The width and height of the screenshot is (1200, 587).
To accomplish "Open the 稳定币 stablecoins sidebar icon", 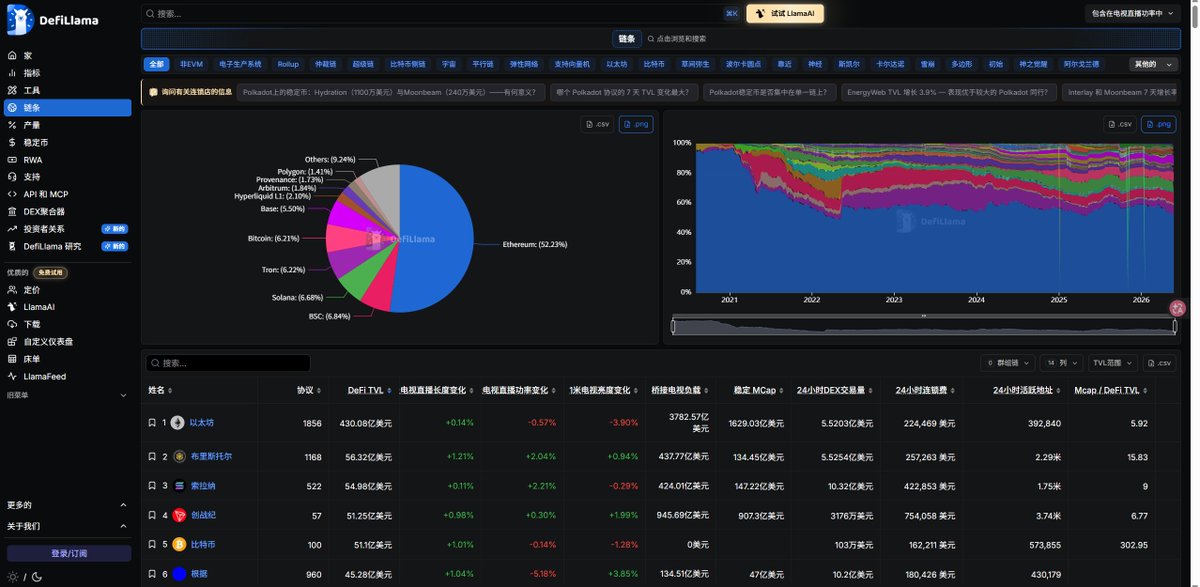I will (12, 142).
